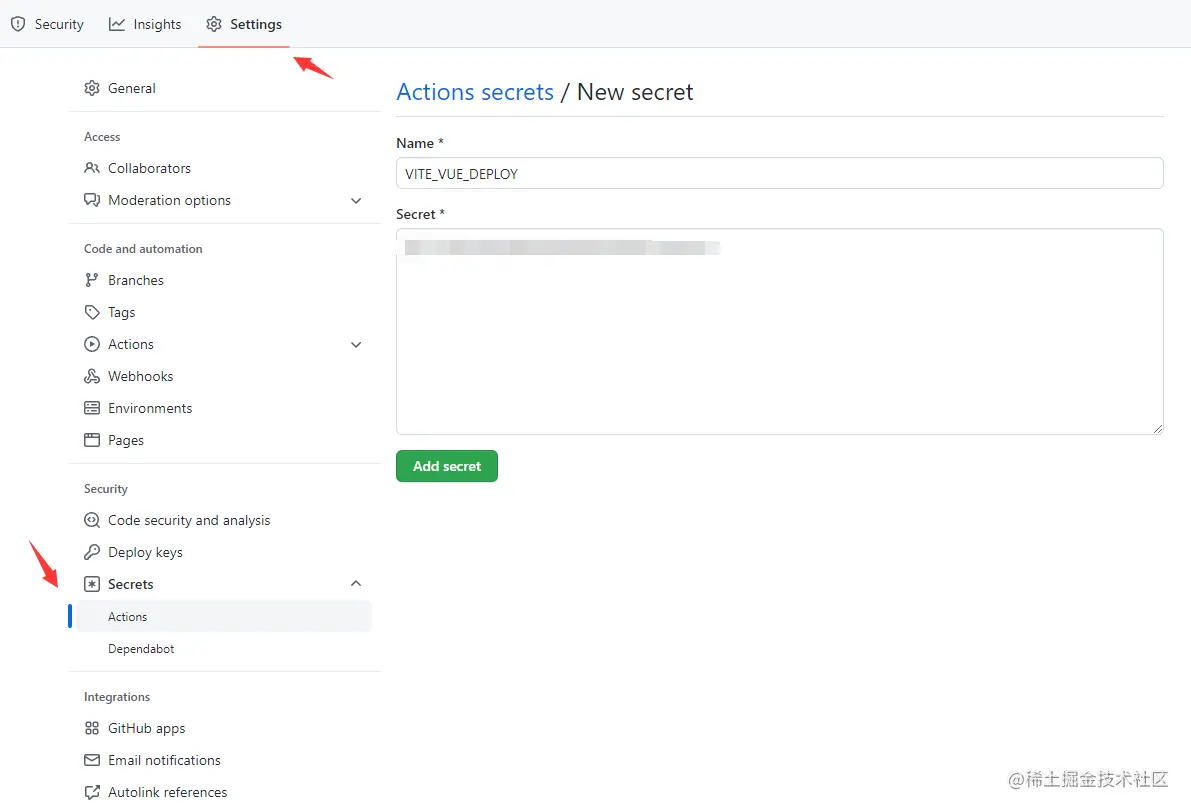The image size is (1191, 812).
Task: Click the Actions play-circle icon
Action: [92, 344]
